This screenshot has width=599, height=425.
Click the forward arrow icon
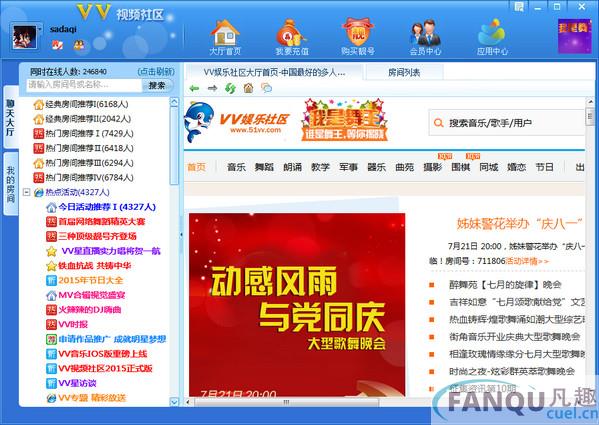212,89
